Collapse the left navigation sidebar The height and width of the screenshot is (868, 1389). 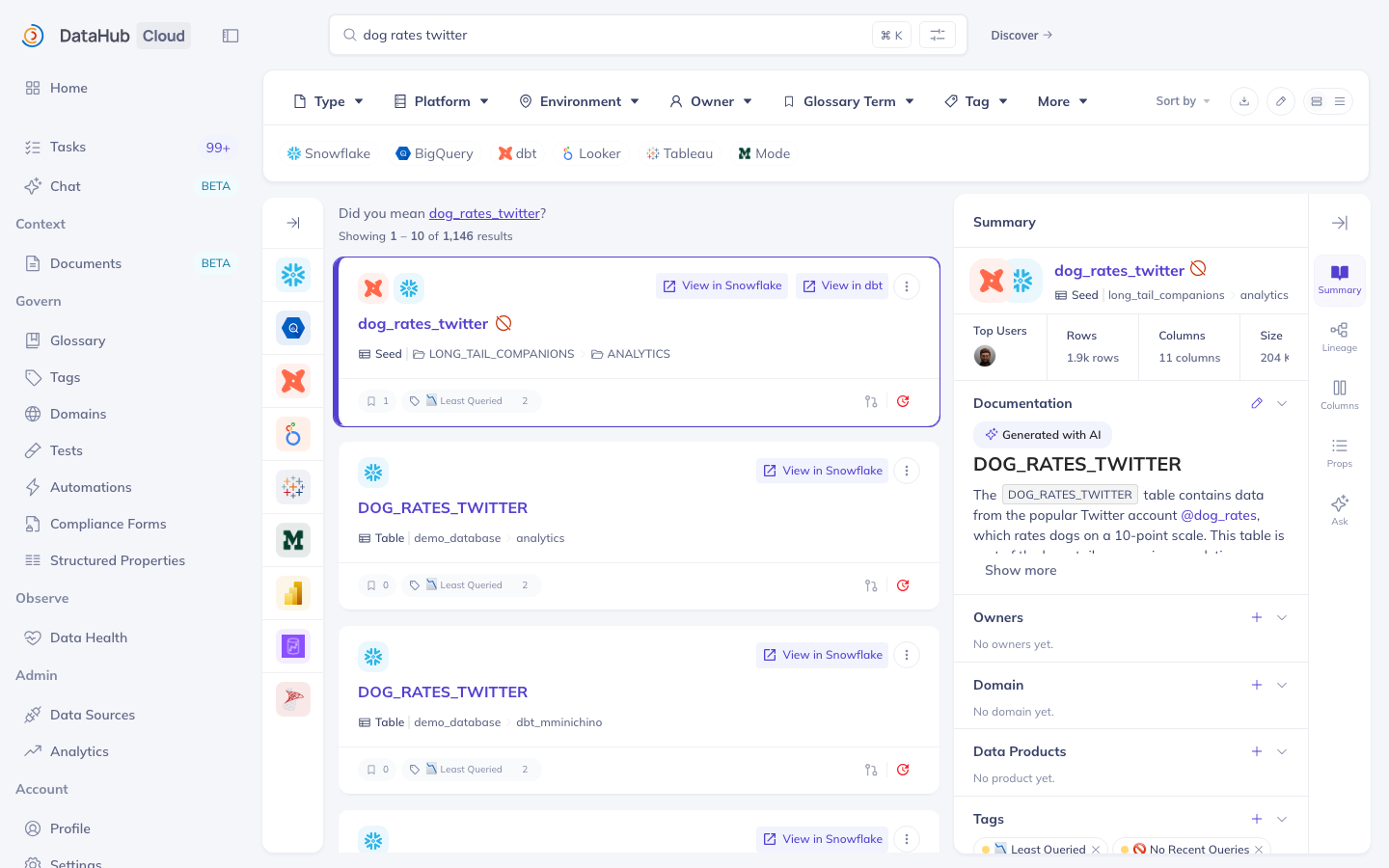pyautogui.click(x=231, y=36)
